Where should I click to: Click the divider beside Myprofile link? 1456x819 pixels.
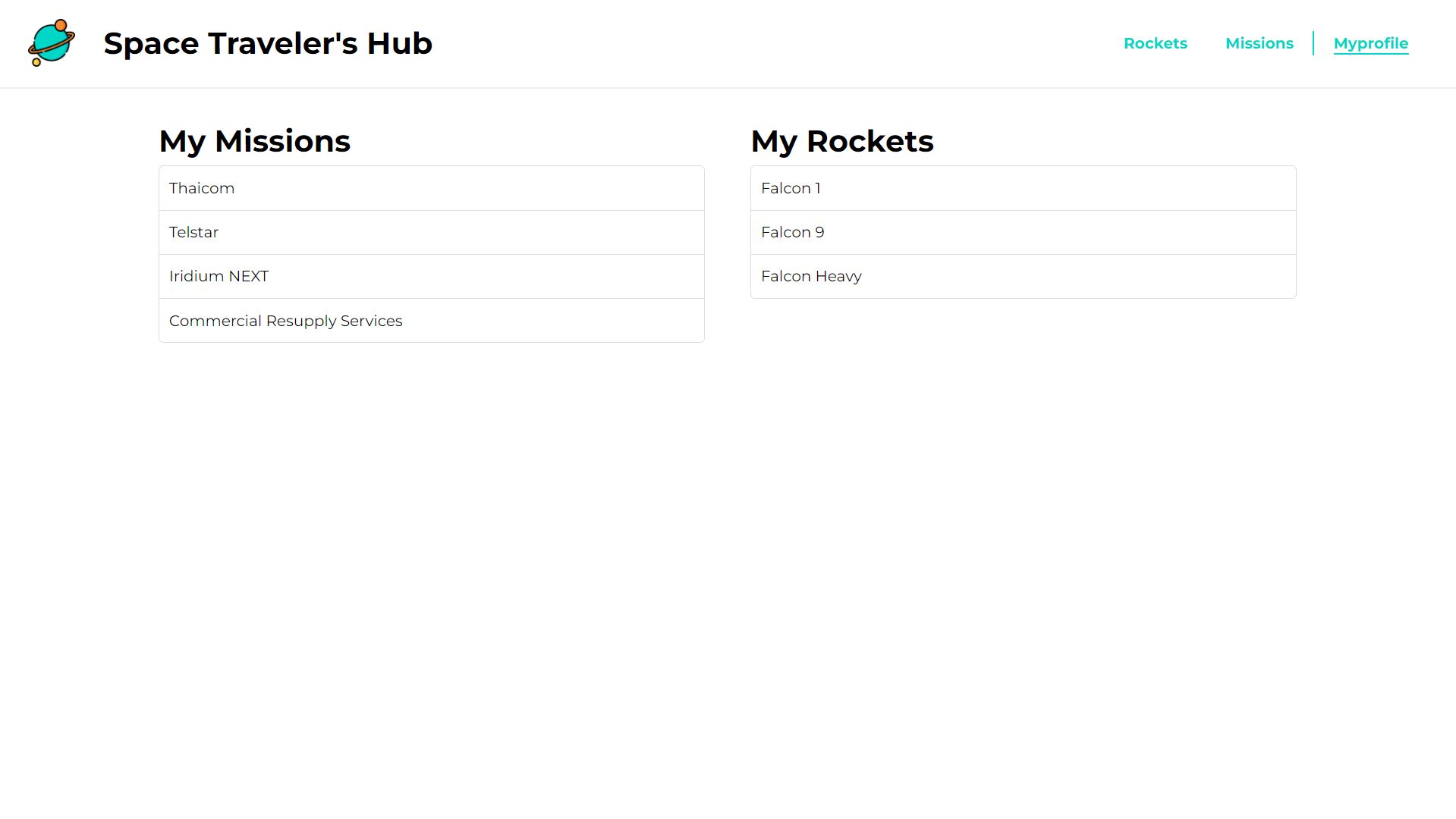(x=1314, y=43)
